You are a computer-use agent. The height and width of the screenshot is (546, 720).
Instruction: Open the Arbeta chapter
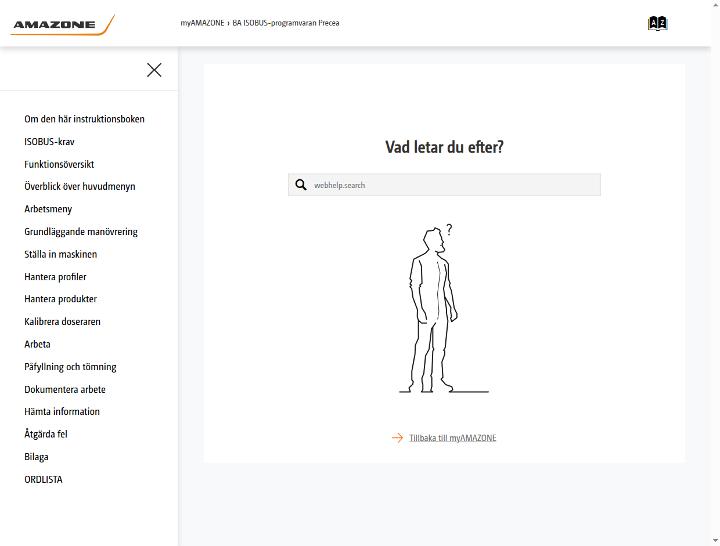(x=37, y=344)
